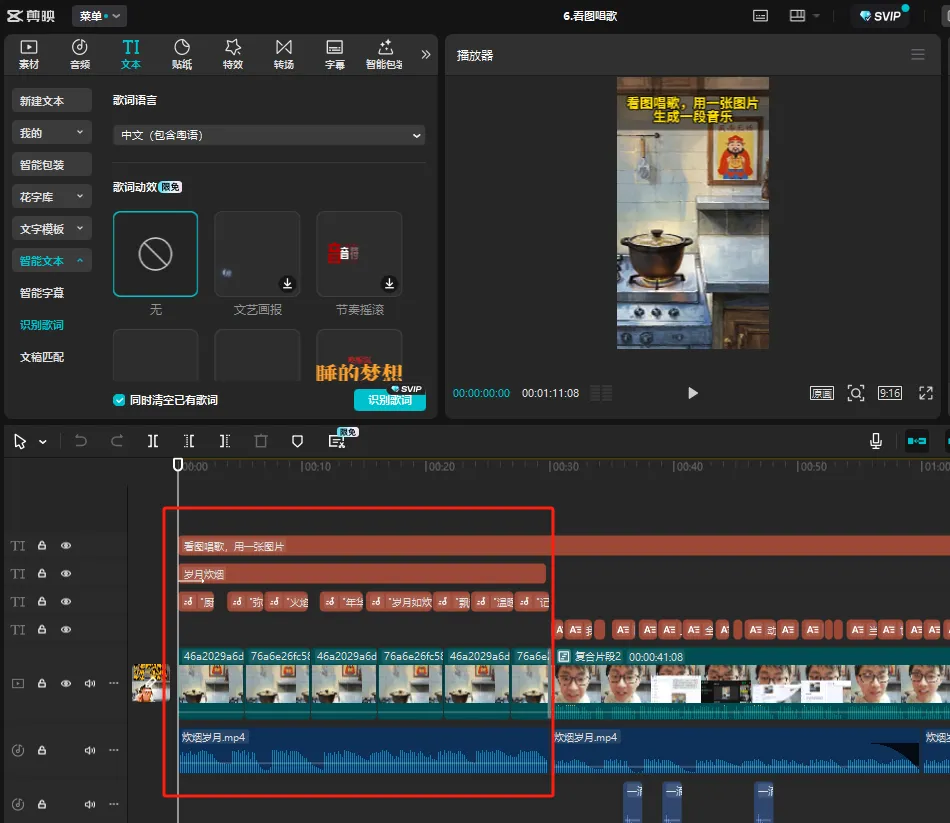Open the 歌词语言 language dropdown

(269, 135)
